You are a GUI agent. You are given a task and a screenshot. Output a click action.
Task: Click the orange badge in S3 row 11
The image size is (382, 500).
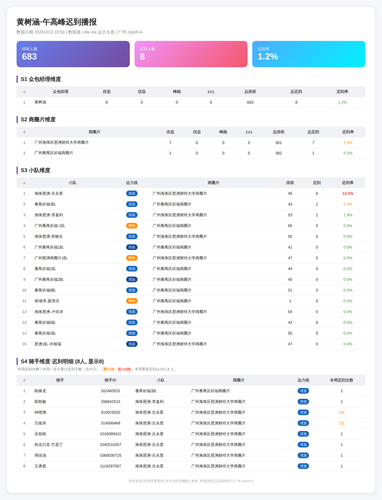[x=132, y=301]
